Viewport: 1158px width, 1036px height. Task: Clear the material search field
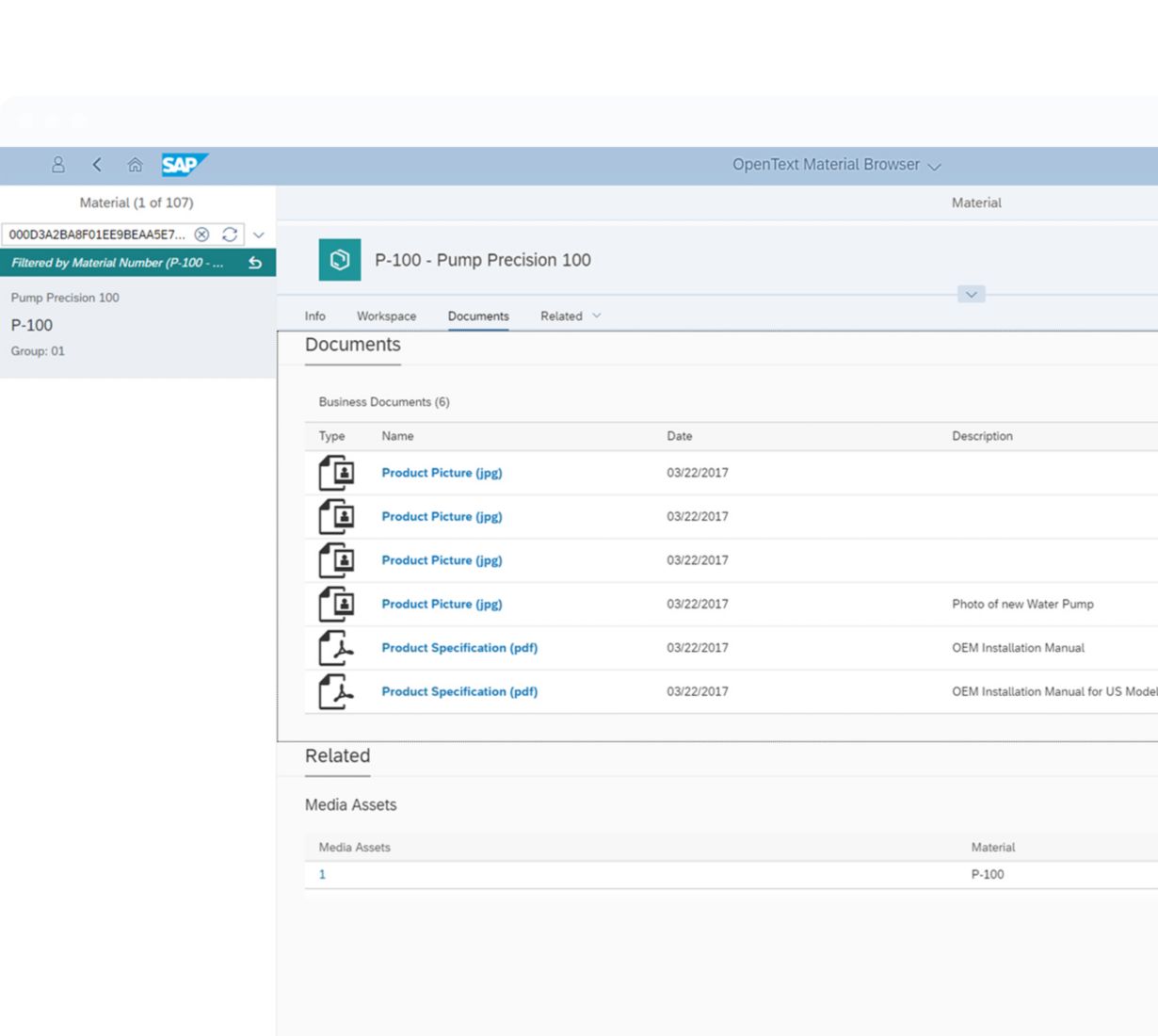click(201, 235)
